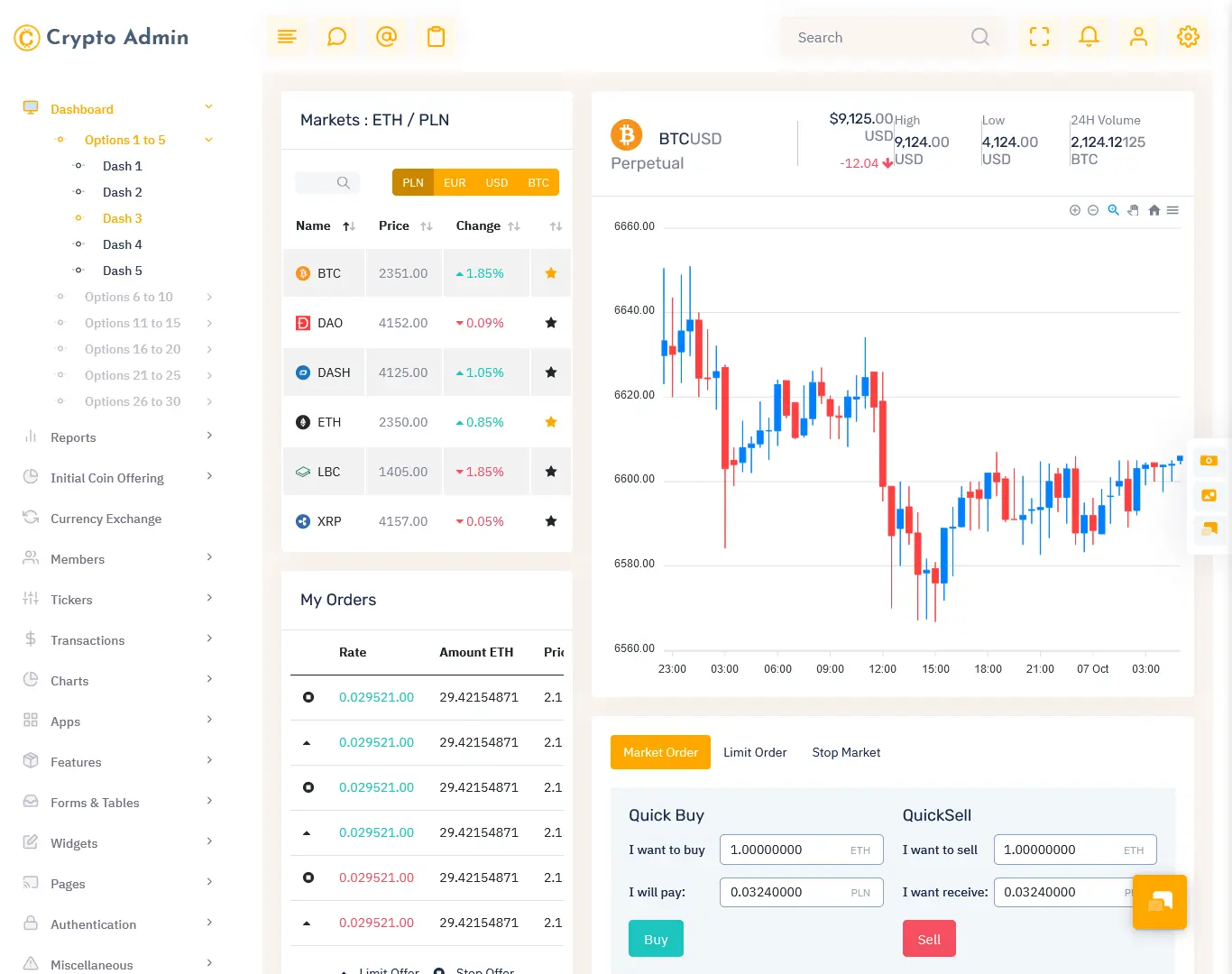The image size is (1232, 974).
Task: Open Currency Exchange page
Action: point(106,519)
